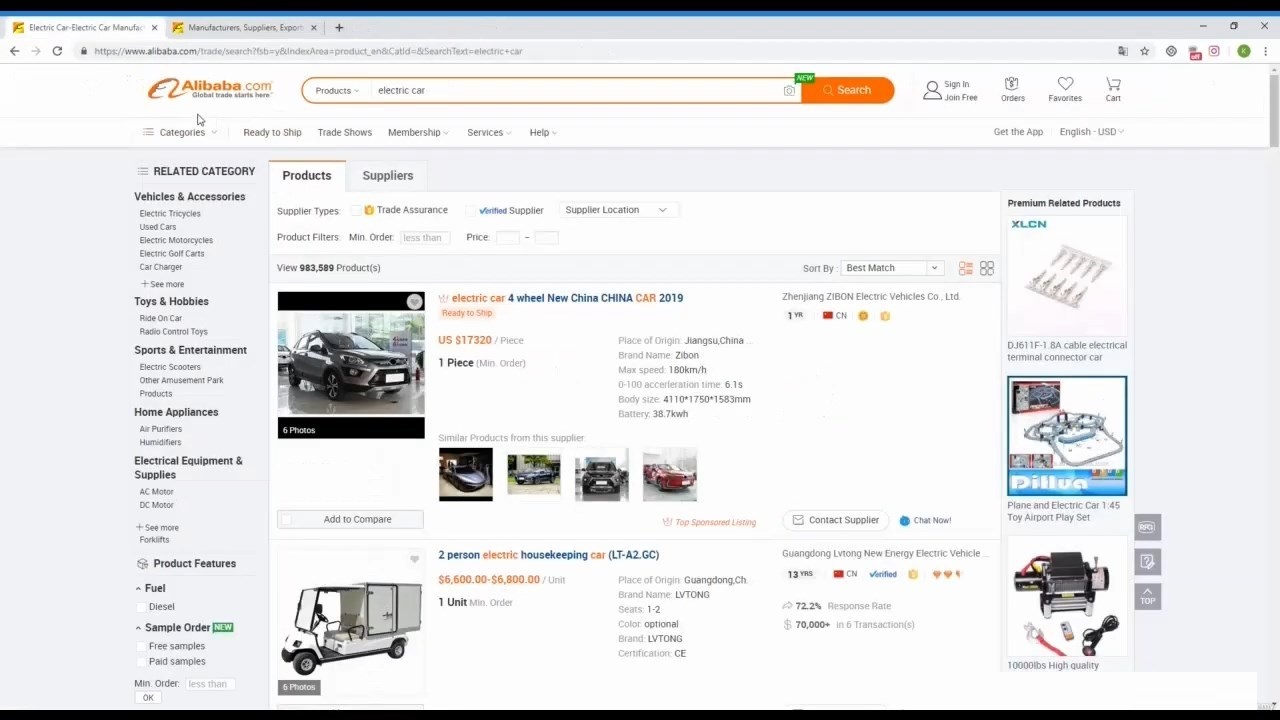Viewport: 1280px width, 720px height.
Task: Click the orange Search button
Action: (847, 90)
